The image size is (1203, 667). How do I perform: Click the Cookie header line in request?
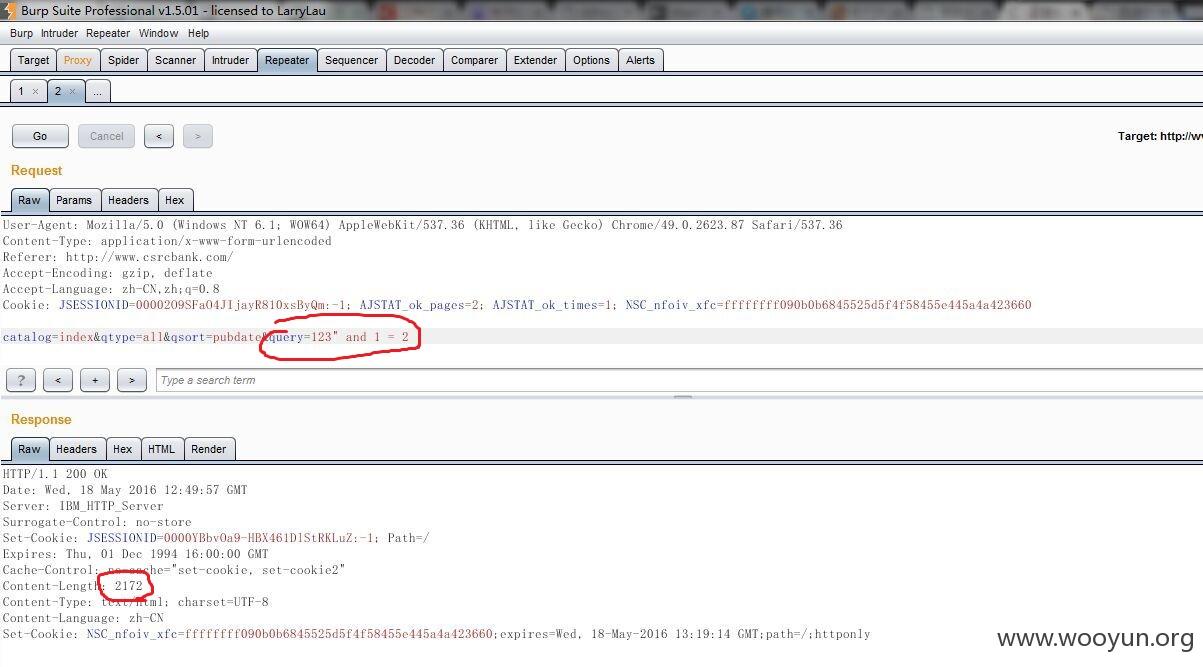[516, 305]
